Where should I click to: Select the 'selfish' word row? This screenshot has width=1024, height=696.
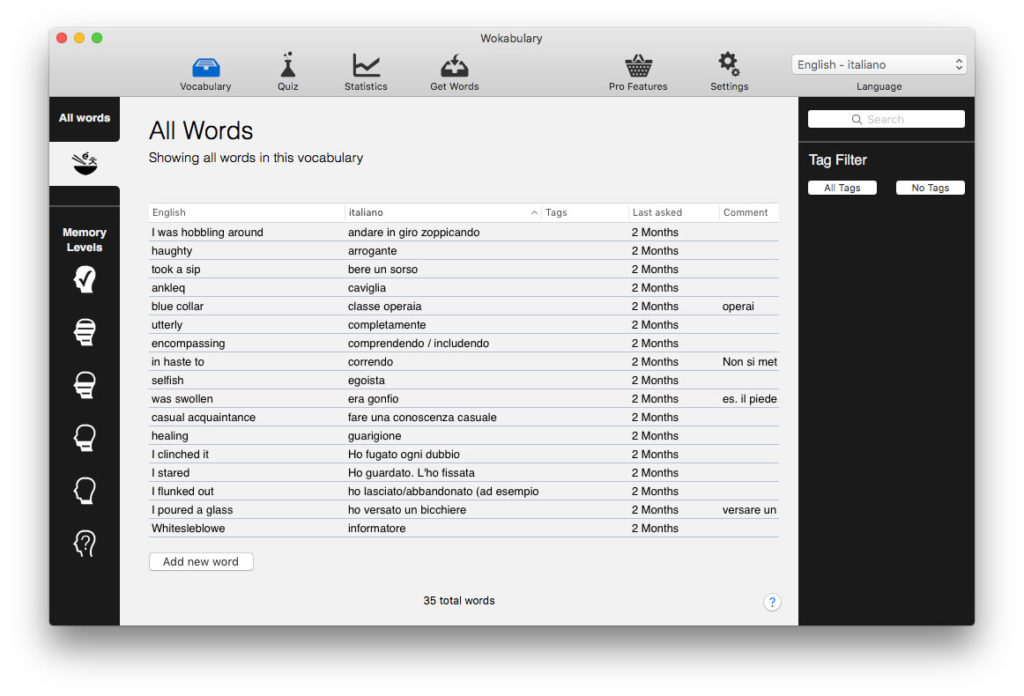(x=464, y=381)
